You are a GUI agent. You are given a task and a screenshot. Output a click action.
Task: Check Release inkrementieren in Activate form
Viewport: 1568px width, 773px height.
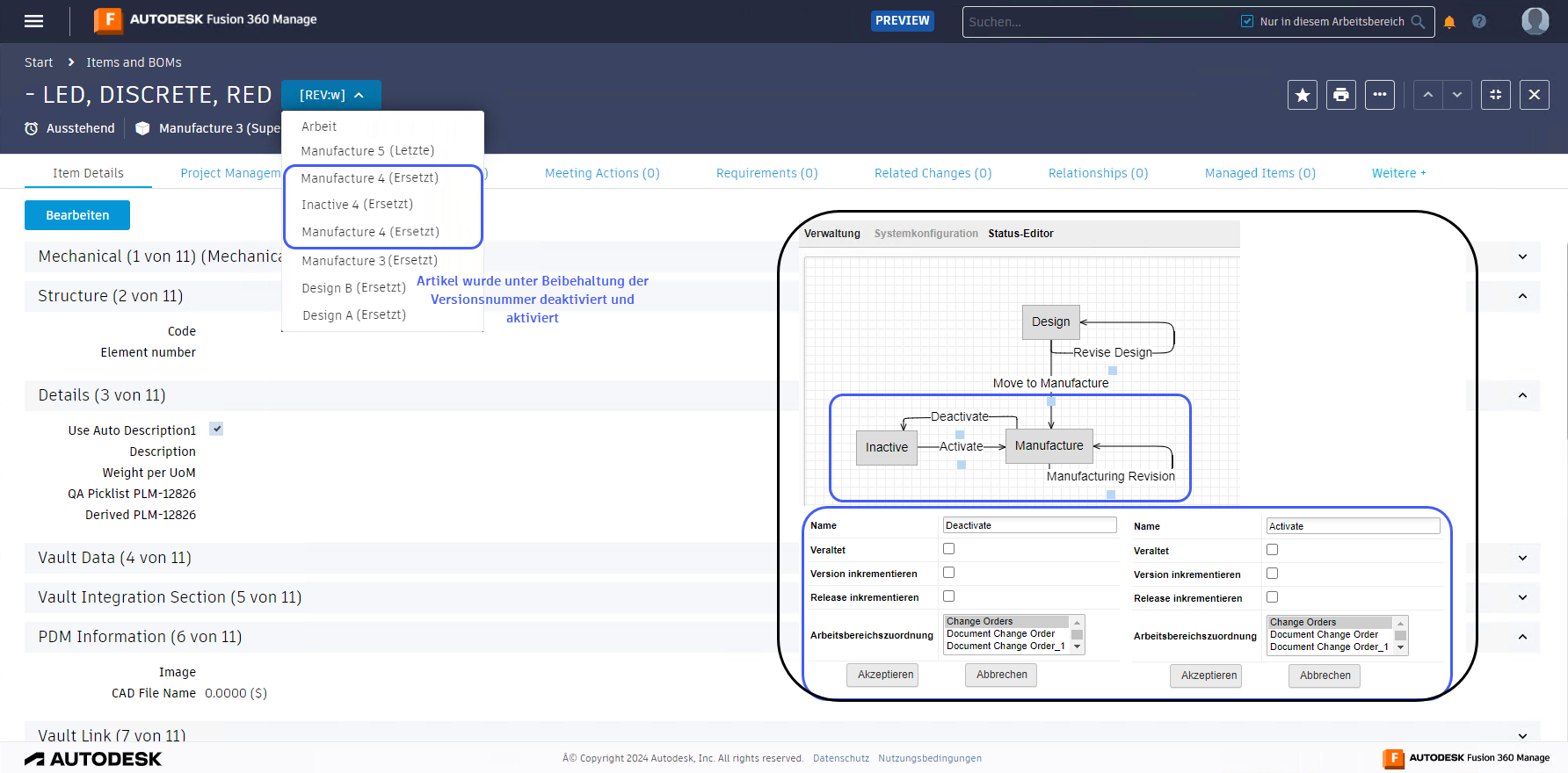point(1273,597)
